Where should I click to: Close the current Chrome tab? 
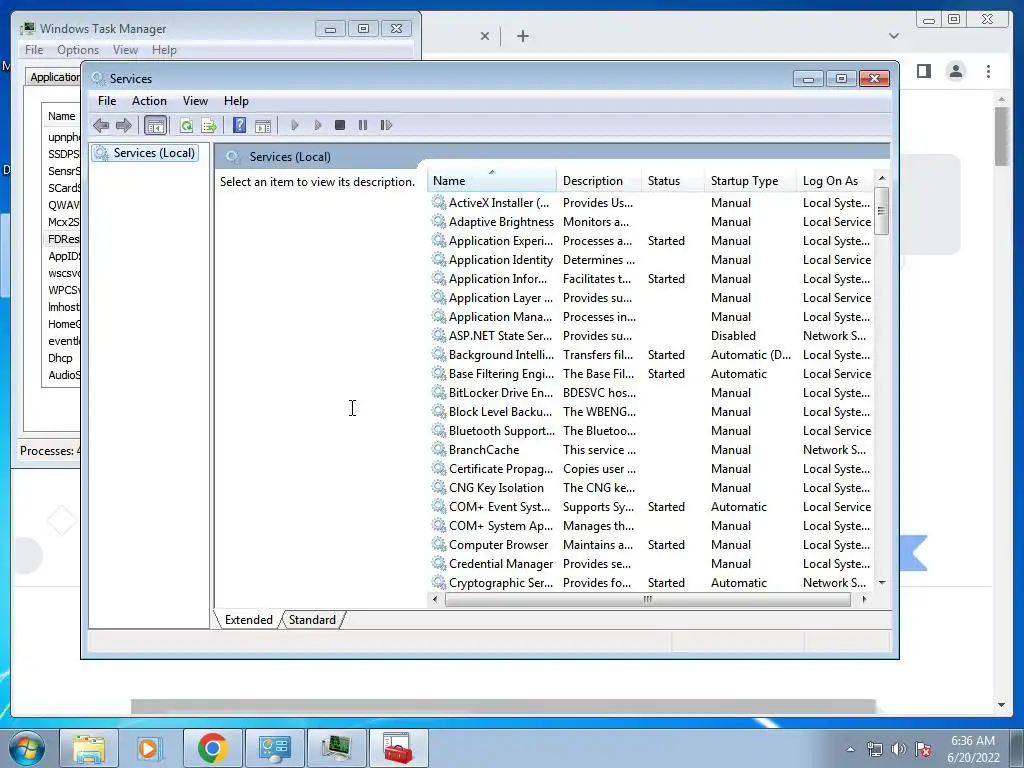[x=485, y=36]
